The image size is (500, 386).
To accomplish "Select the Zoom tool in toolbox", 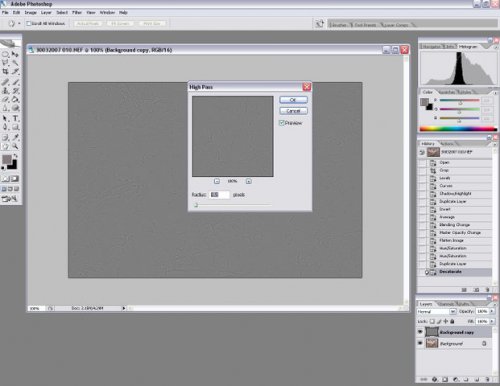I will click(x=15, y=146).
